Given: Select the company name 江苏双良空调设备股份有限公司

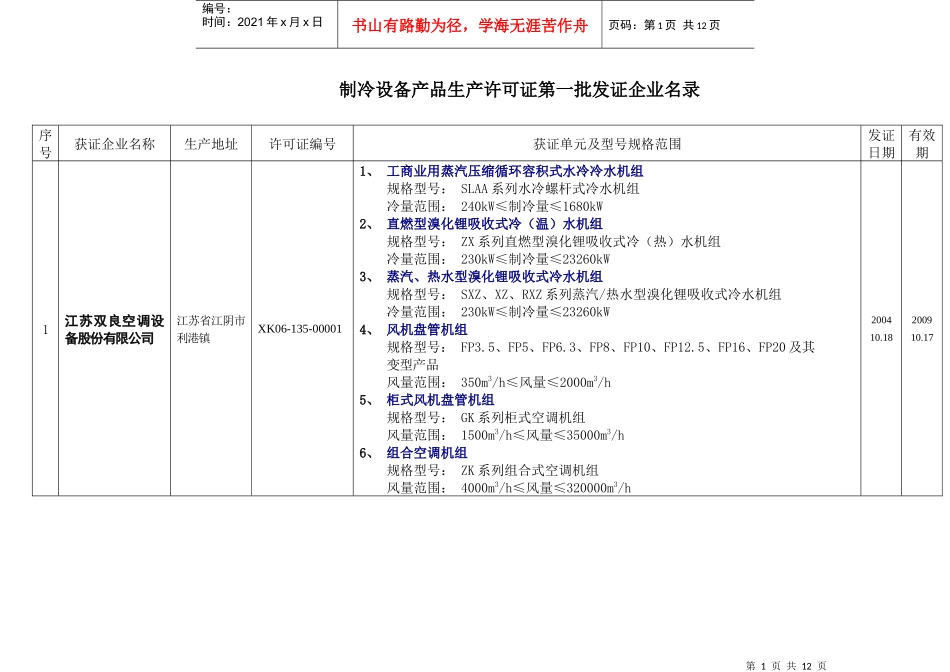Looking at the screenshot, I should click(x=115, y=330).
